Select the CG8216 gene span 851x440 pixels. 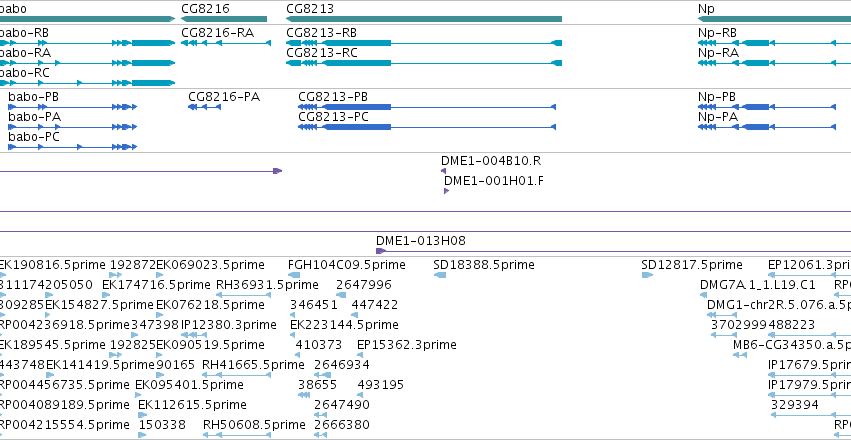click(x=224, y=19)
